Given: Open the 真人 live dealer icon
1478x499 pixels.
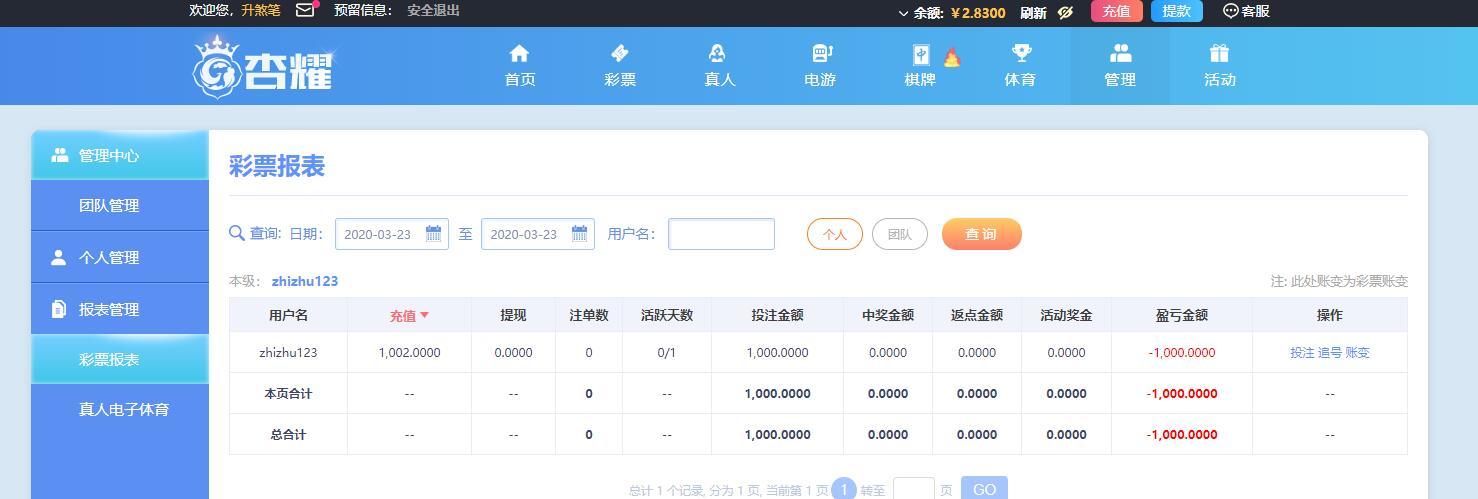Looking at the screenshot, I should [718, 54].
